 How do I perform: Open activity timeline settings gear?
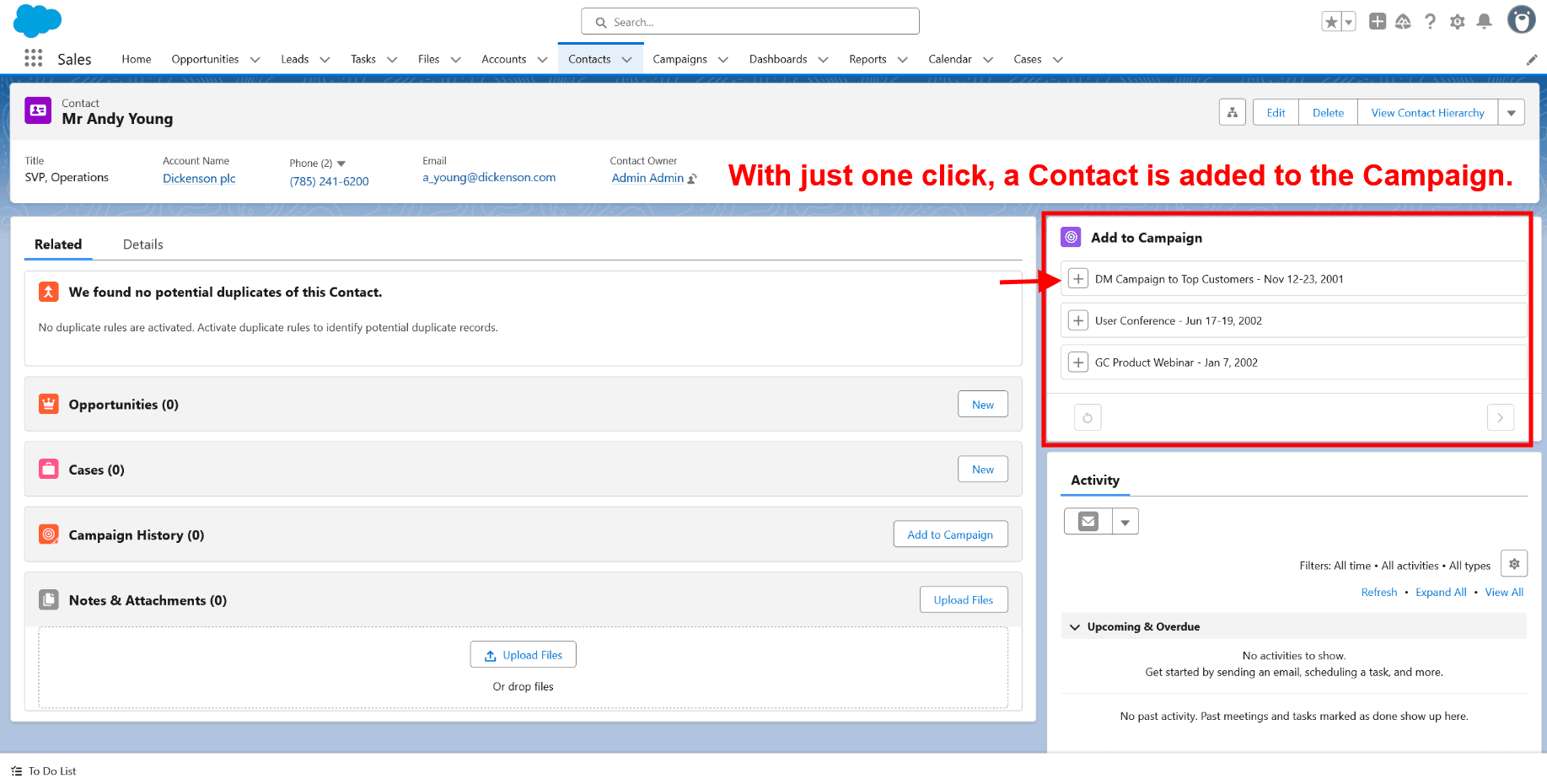tap(1514, 563)
